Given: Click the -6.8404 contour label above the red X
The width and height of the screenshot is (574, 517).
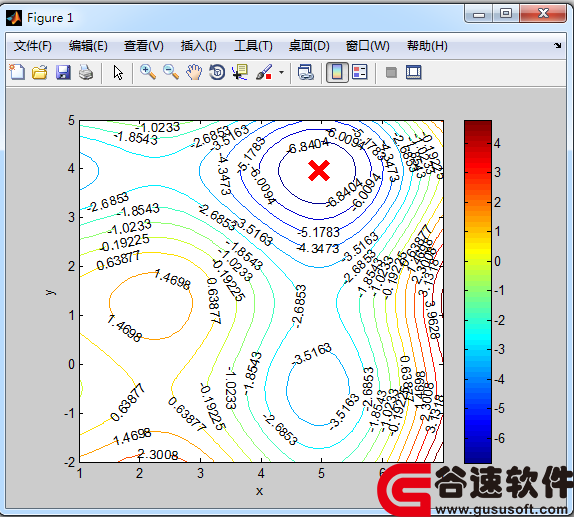Looking at the screenshot, I should coord(308,146).
